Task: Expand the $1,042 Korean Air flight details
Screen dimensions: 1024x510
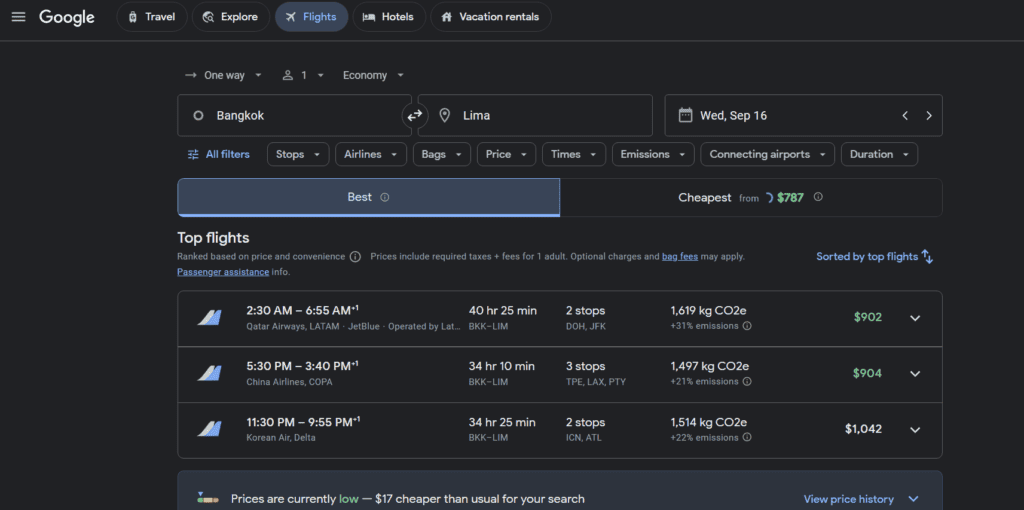Action: (x=915, y=430)
